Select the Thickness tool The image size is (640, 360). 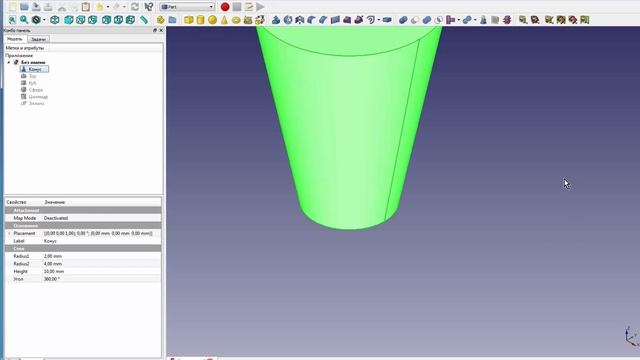[387, 20]
